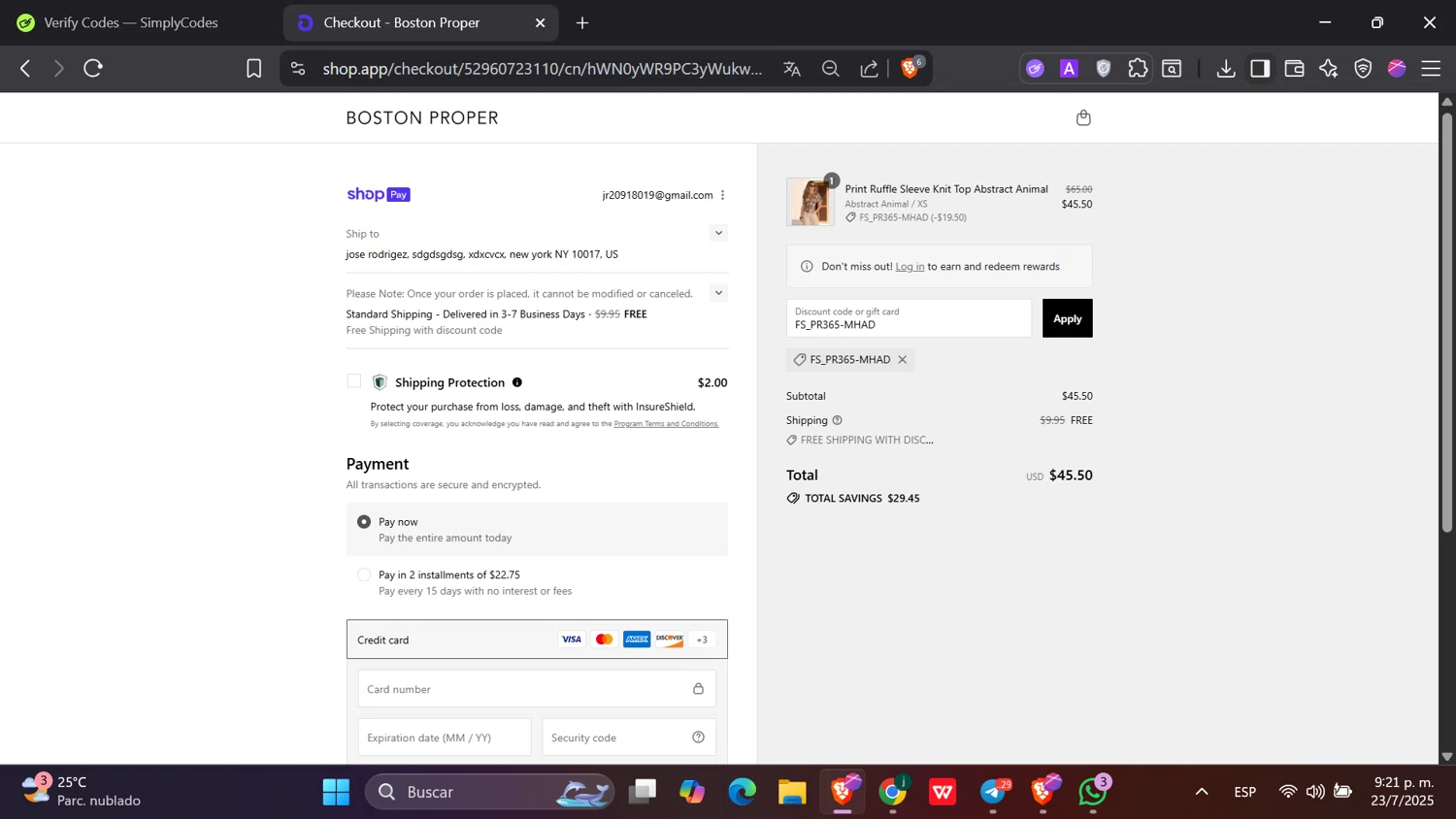Open the shopping bag cart icon
Viewport: 1456px width, 819px height.
click(x=1083, y=117)
